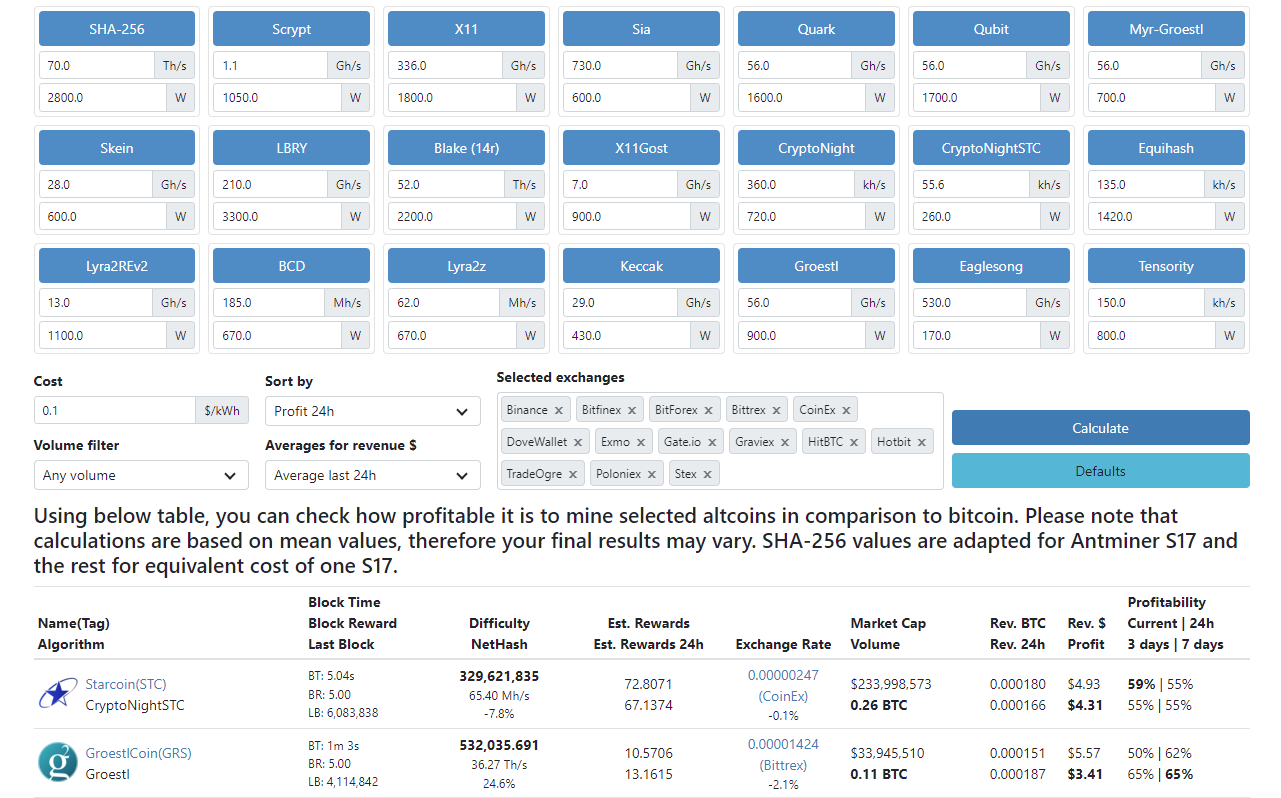Select GroestlCoin profit value $3.41
The image size is (1281, 798).
pos(1085,774)
